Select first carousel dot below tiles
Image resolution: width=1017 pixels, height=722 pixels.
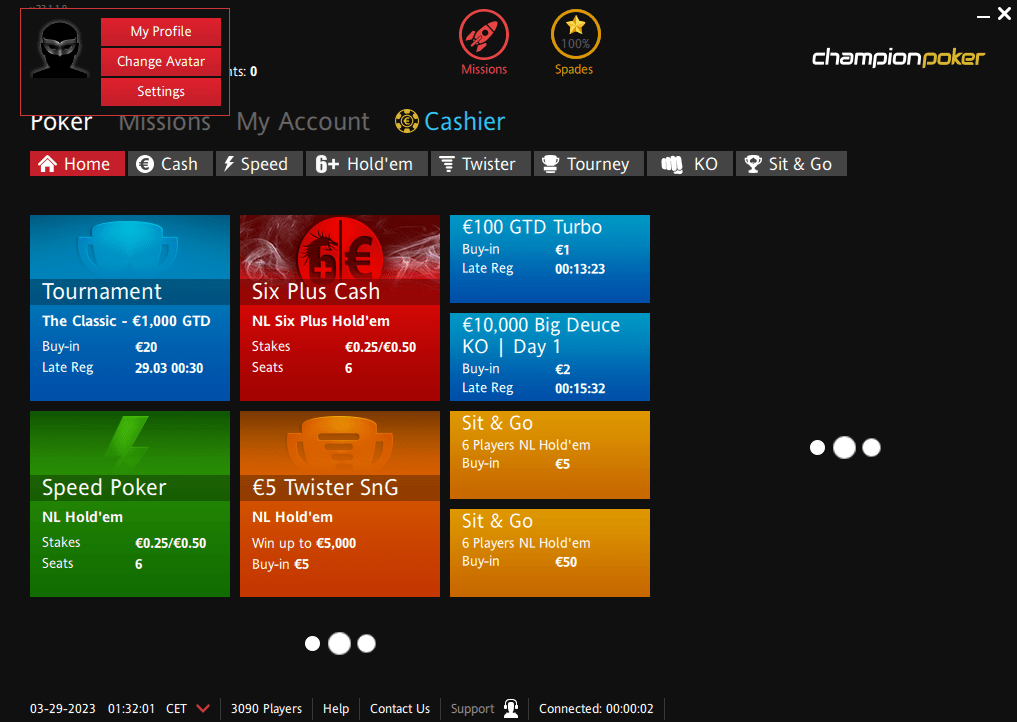[x=313, y=644]
